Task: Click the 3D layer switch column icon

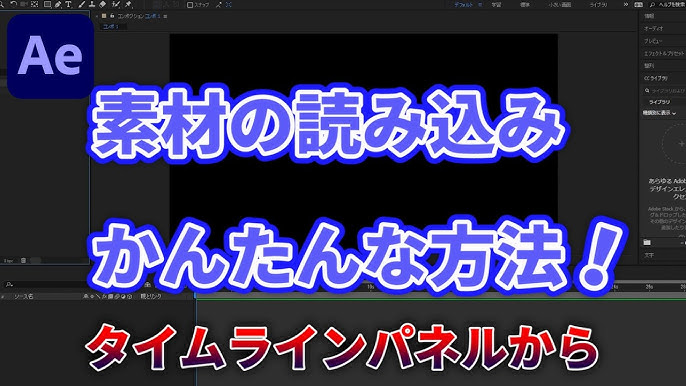Action: [x=130, y=296]
